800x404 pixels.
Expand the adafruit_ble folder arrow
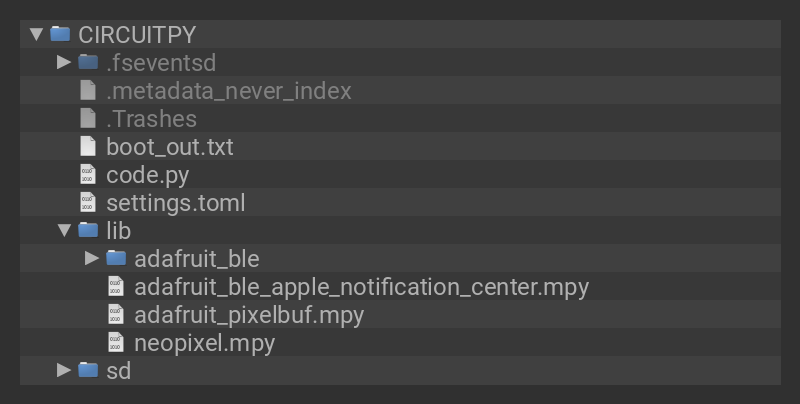(x=92, y=258)
